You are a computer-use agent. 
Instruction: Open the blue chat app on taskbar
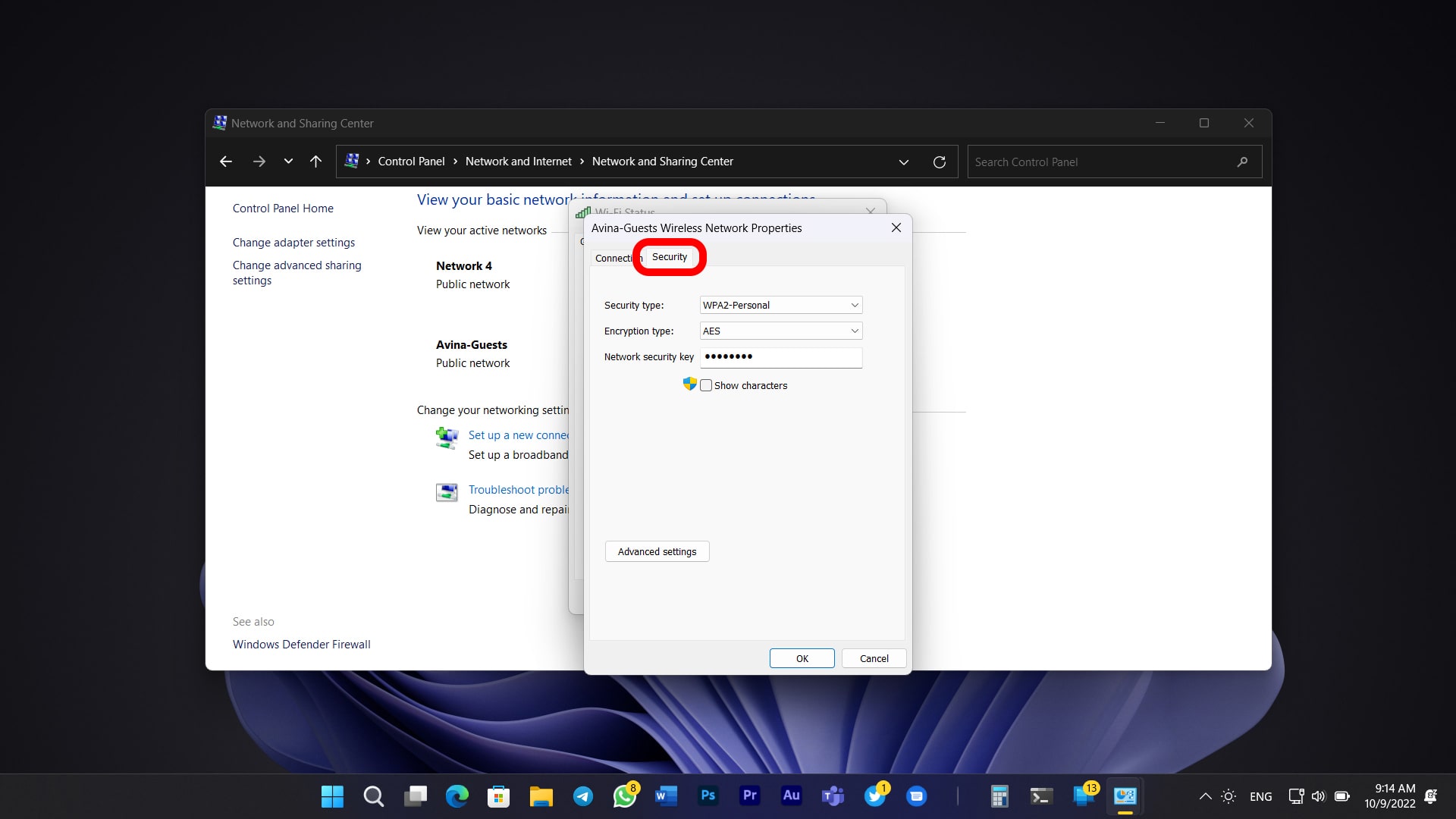[x=917, y=796]
